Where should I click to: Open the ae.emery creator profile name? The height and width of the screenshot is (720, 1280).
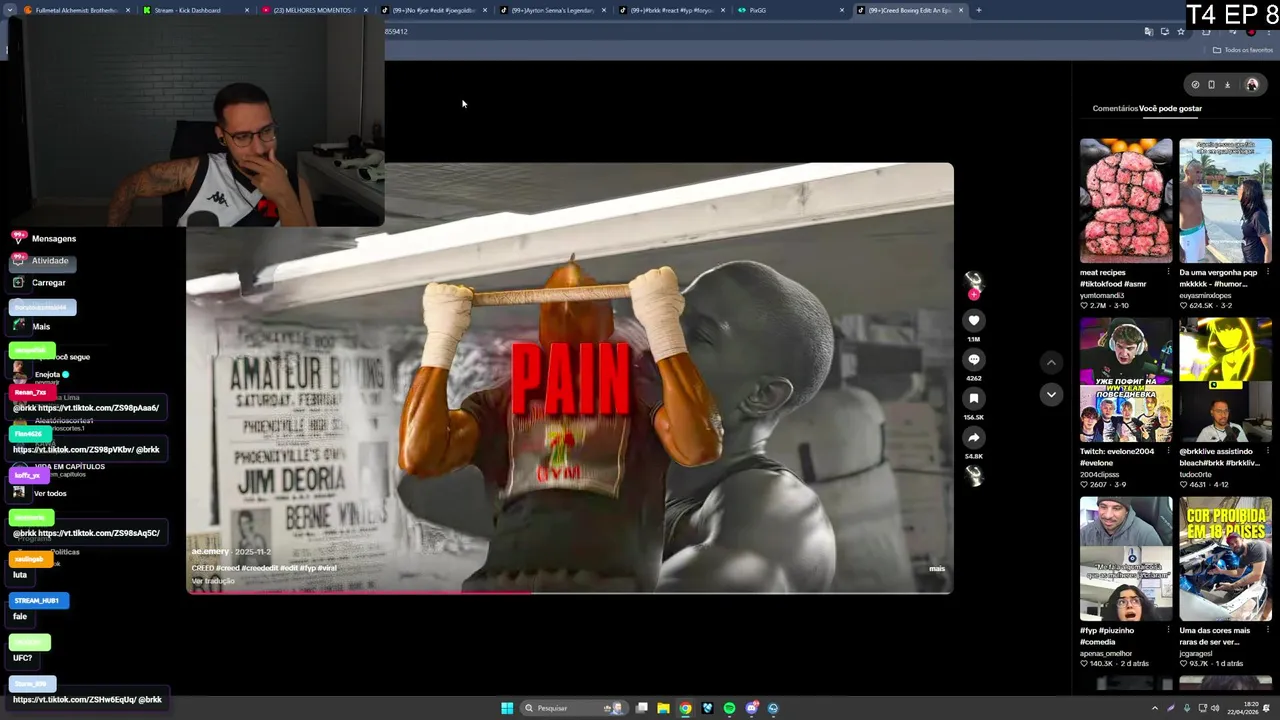[210, 551]
